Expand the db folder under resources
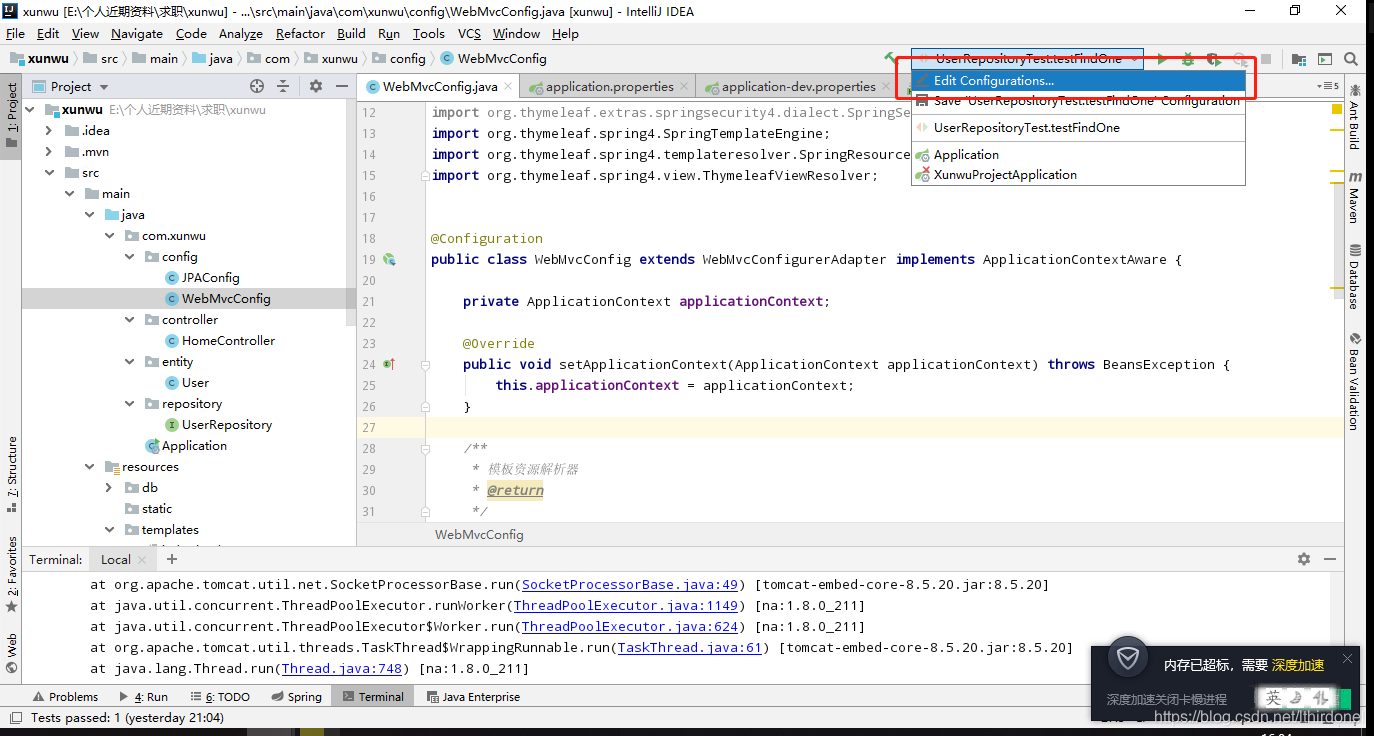1374x736 pixels. pos(109,487)
